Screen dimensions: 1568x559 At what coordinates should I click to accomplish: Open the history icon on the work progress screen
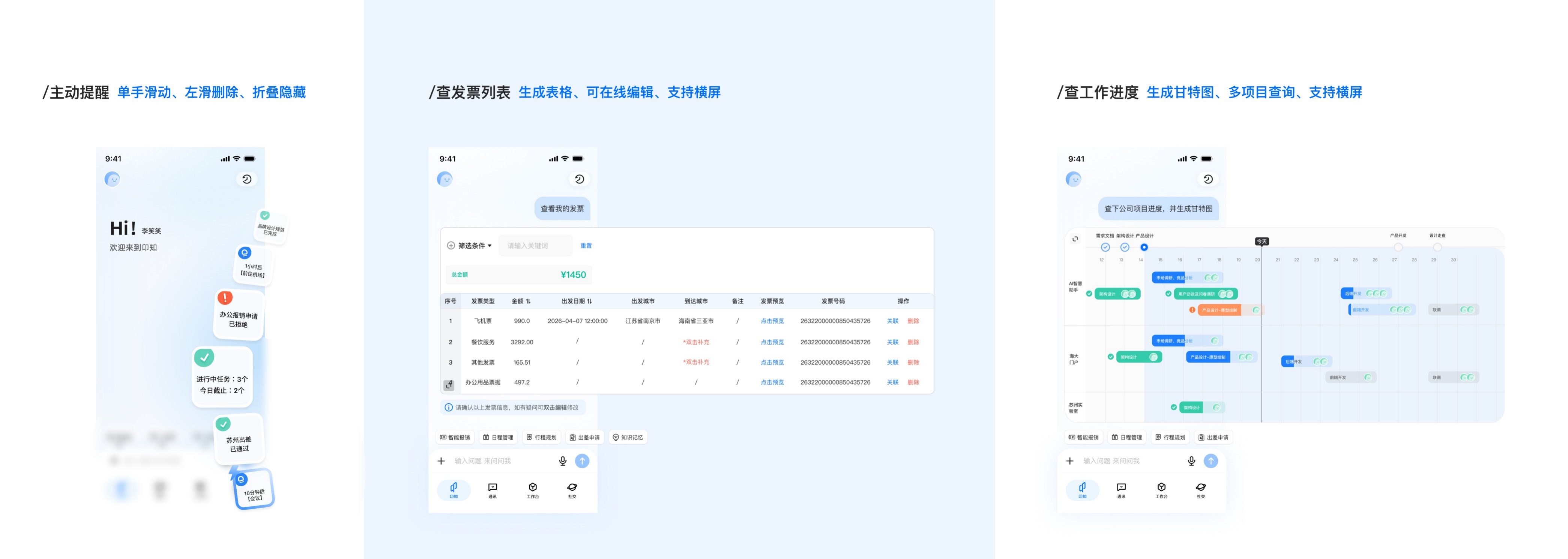pos(1208,179)
